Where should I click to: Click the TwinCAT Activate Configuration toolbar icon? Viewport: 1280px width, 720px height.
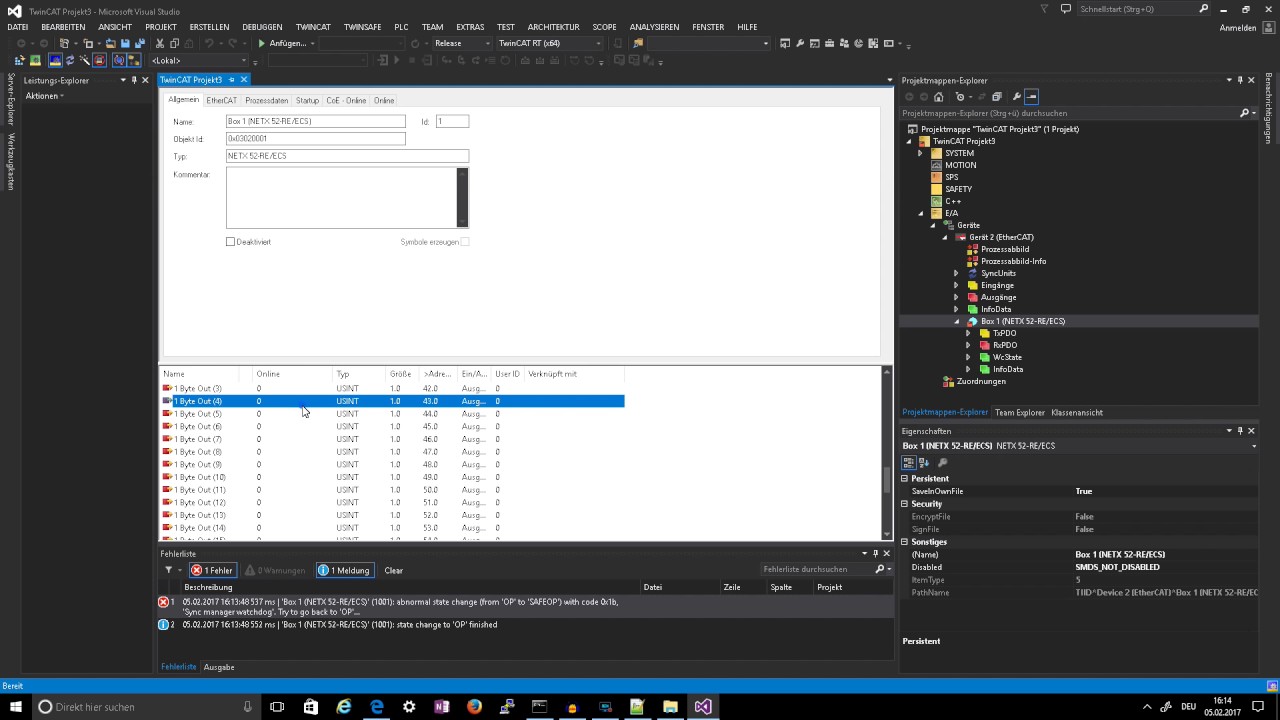tap(19, 60)
